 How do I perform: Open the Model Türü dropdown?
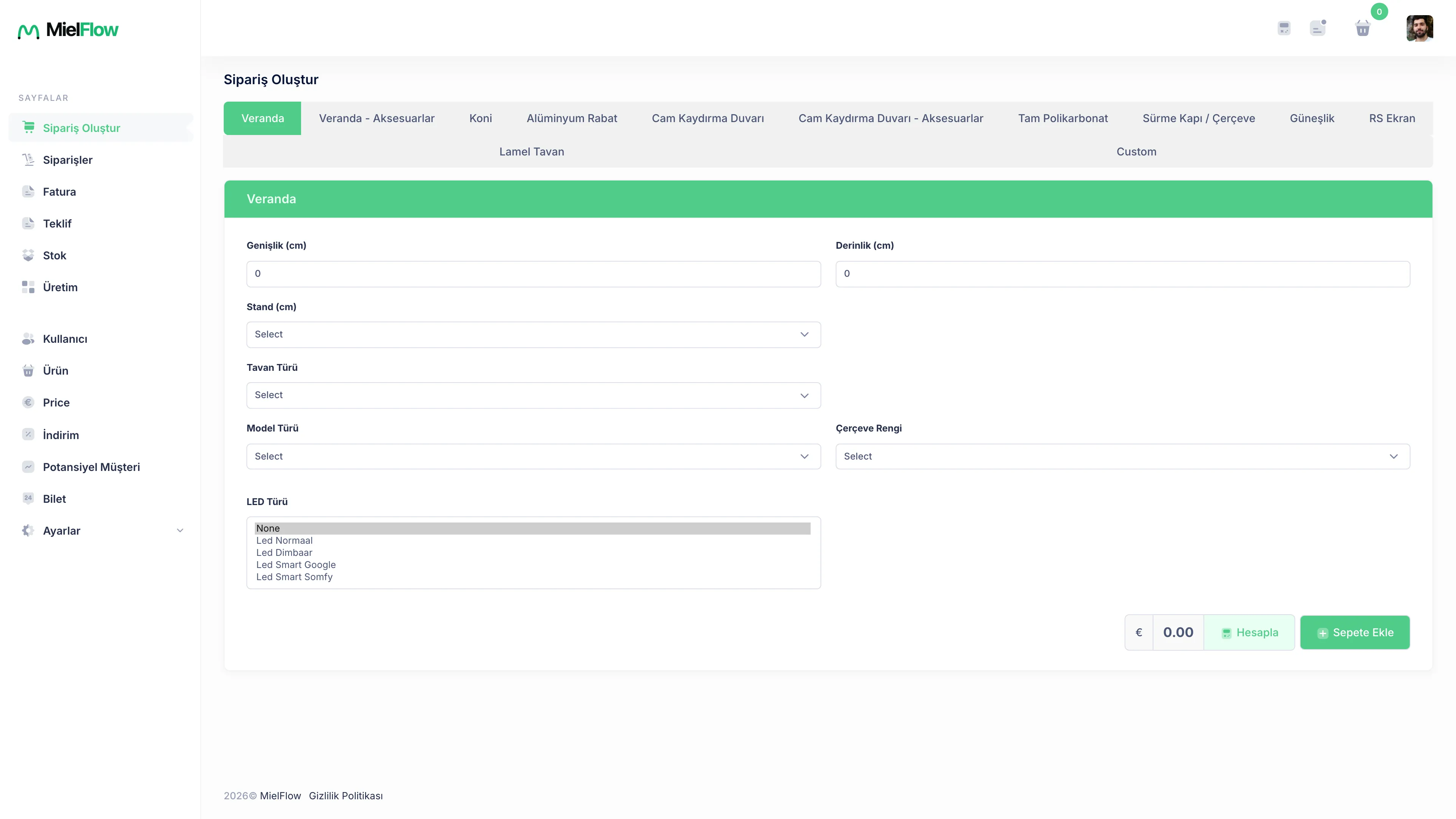(533, 456)
